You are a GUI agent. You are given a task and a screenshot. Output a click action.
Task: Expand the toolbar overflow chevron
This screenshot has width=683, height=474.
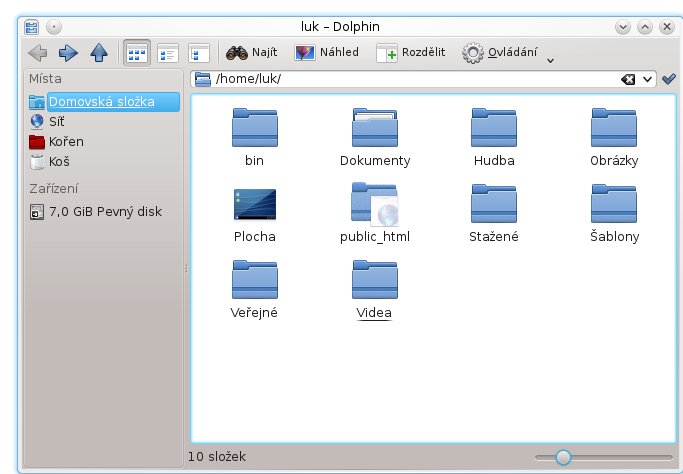(550, 60)
